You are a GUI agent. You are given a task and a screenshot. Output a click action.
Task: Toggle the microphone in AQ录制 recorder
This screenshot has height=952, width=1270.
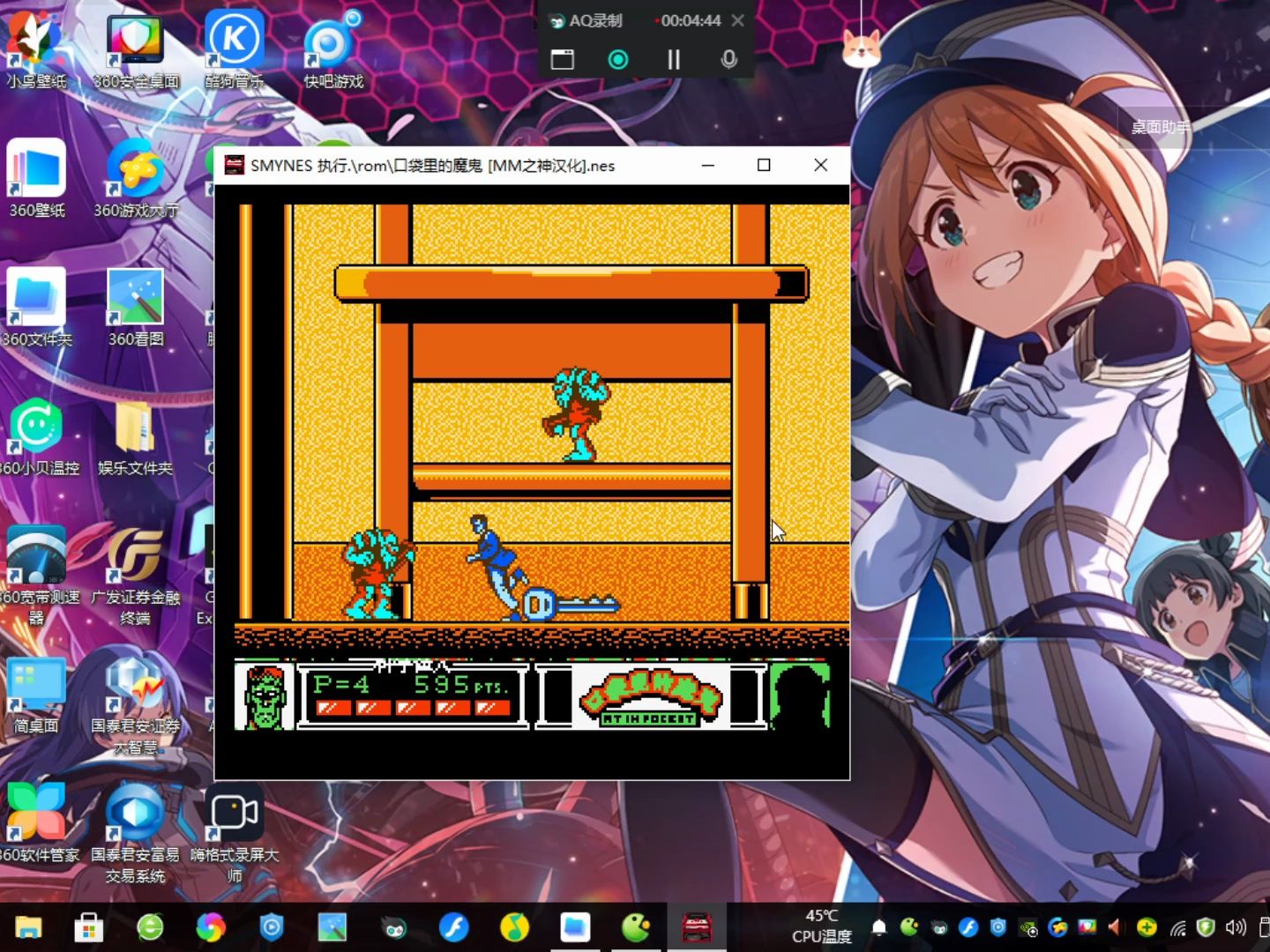pos(728,59)
